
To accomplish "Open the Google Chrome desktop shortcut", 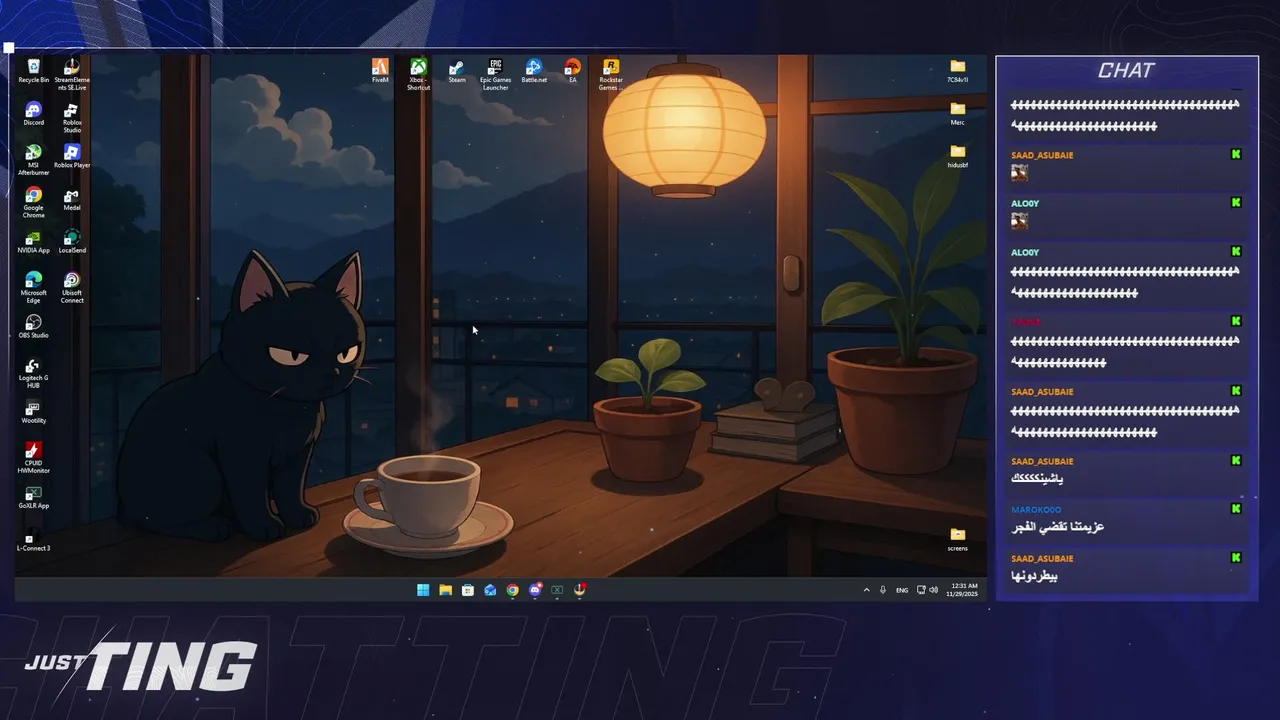I will 33,203.
